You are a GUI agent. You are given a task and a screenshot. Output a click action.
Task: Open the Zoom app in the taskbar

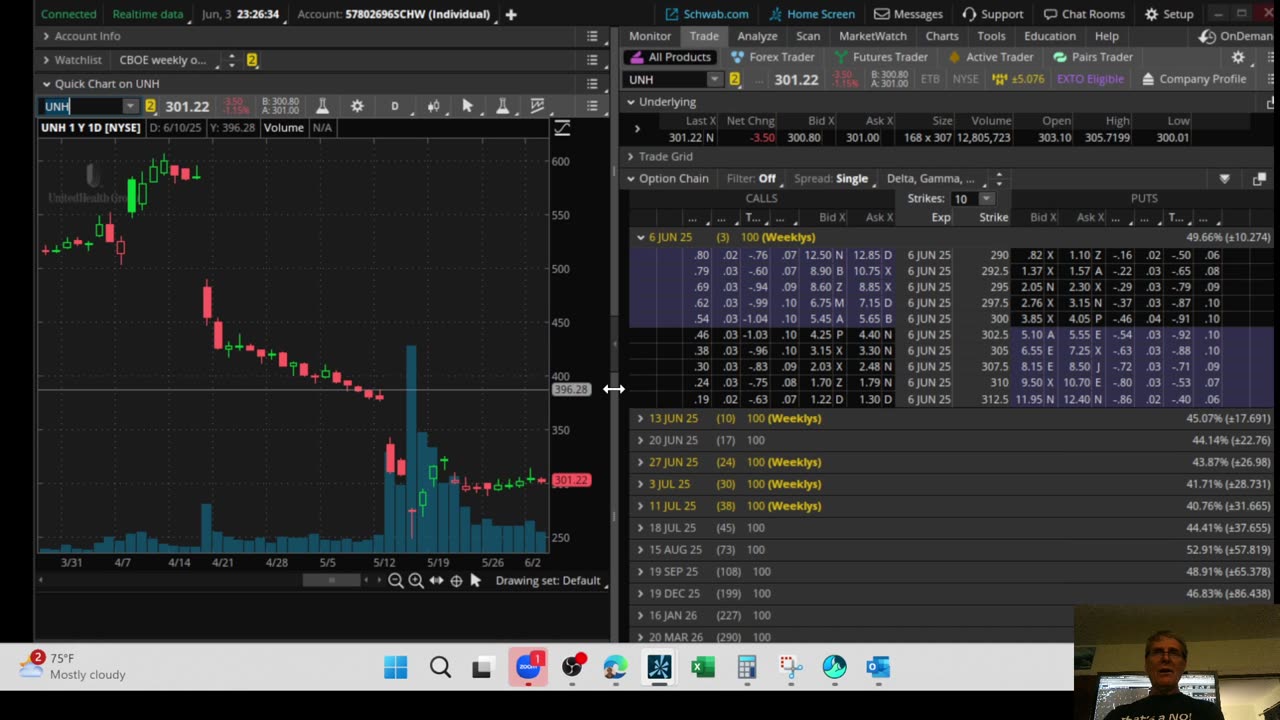[528, 667]
